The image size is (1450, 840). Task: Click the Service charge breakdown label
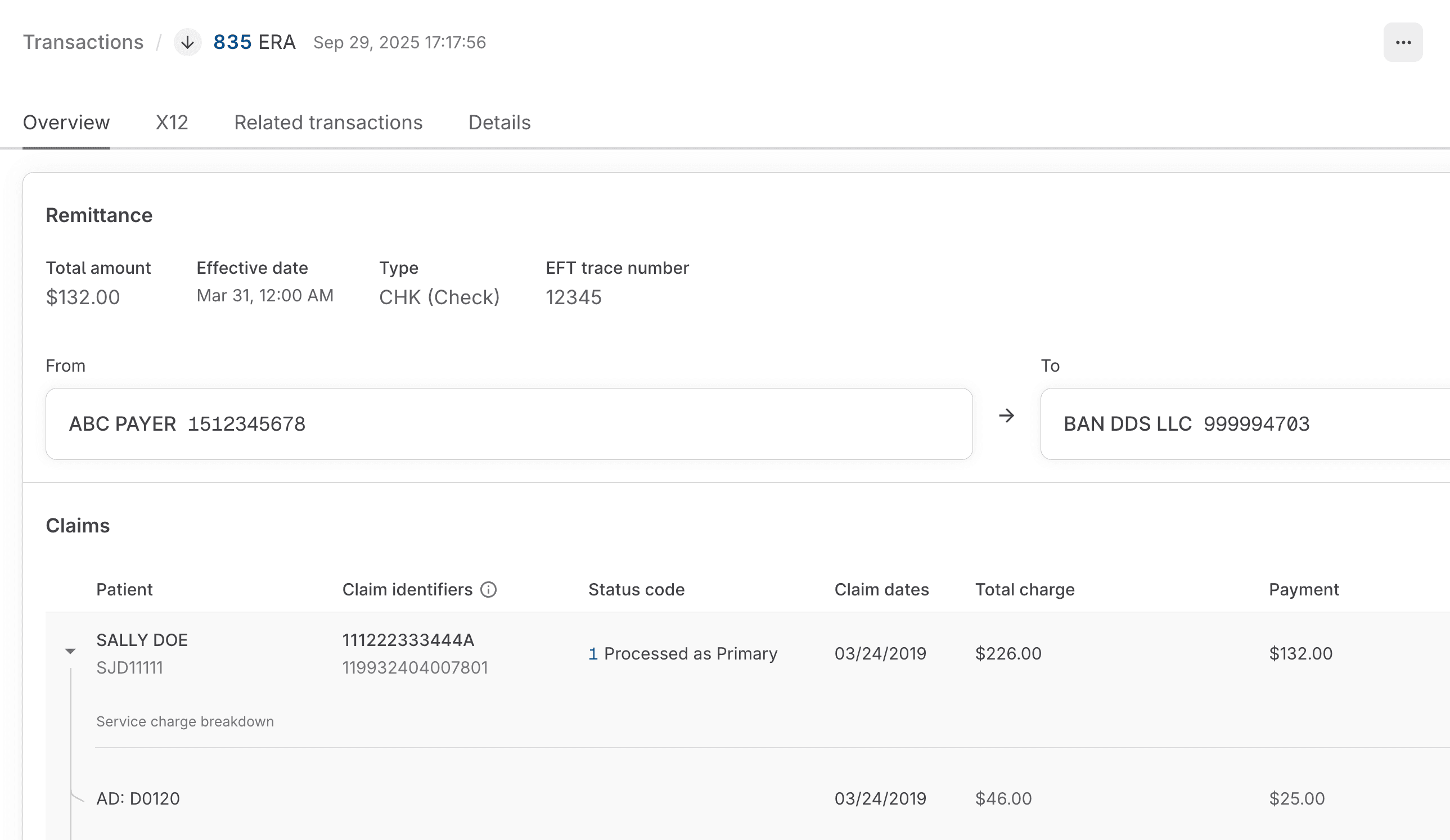(184, 721)
